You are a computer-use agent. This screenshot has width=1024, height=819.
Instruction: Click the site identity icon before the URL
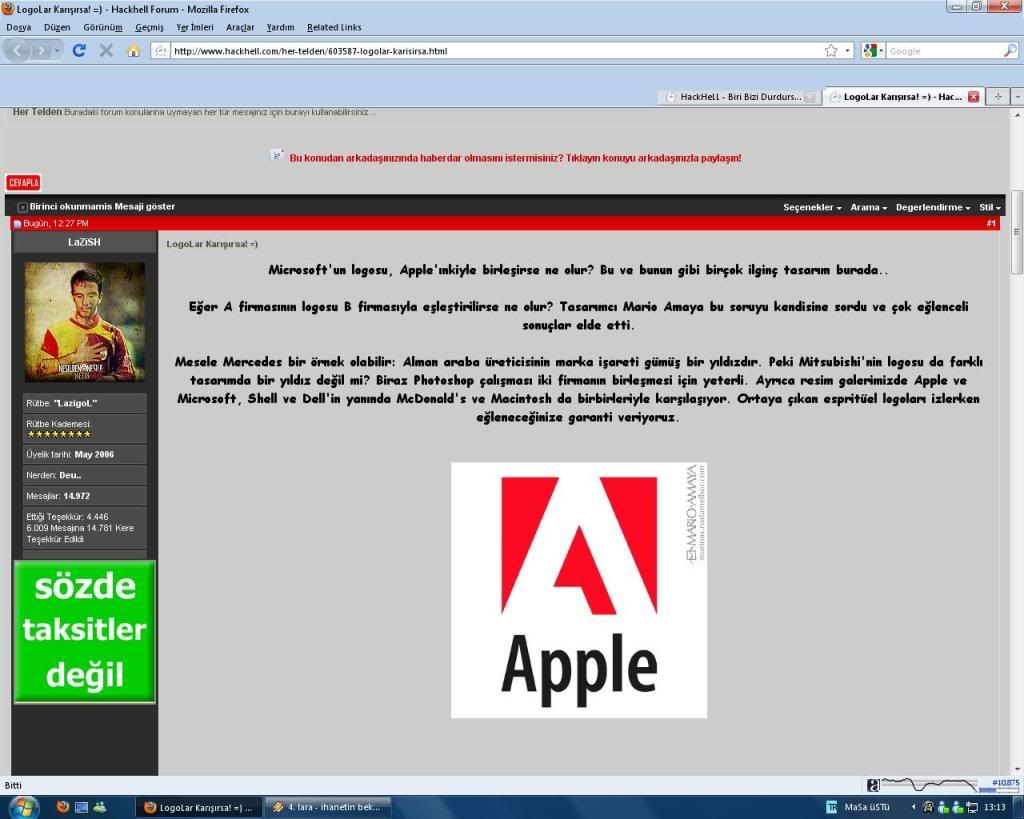click(x=160, y=50)
